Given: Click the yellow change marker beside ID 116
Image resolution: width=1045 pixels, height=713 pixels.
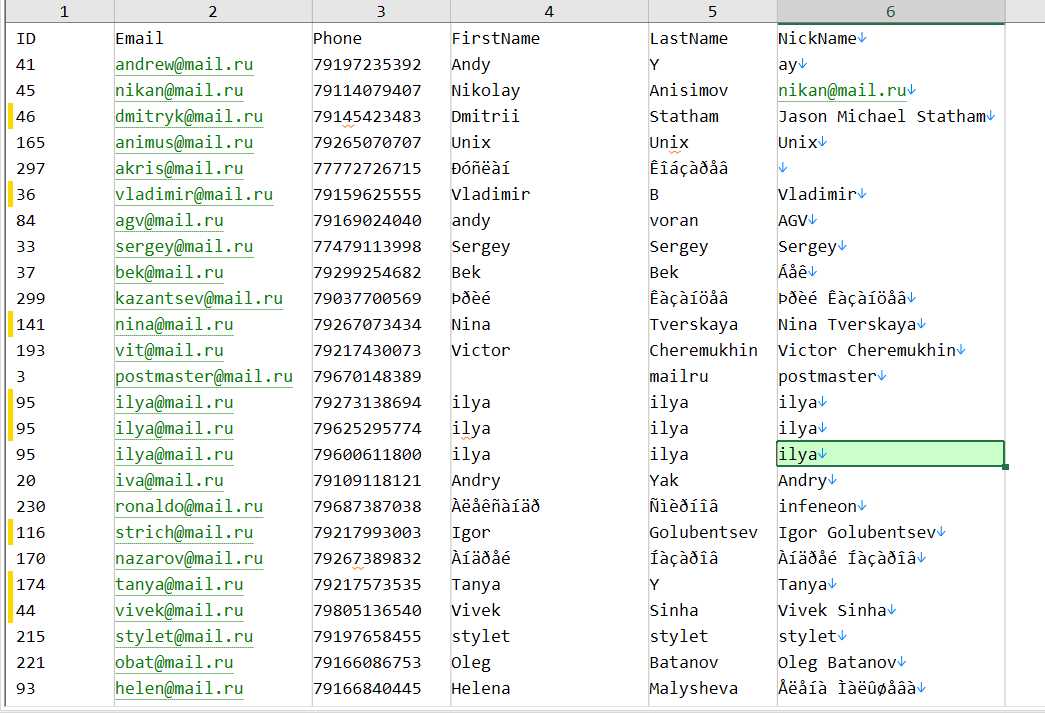Looking at the screenshot, I should click(x=10, y=532).
